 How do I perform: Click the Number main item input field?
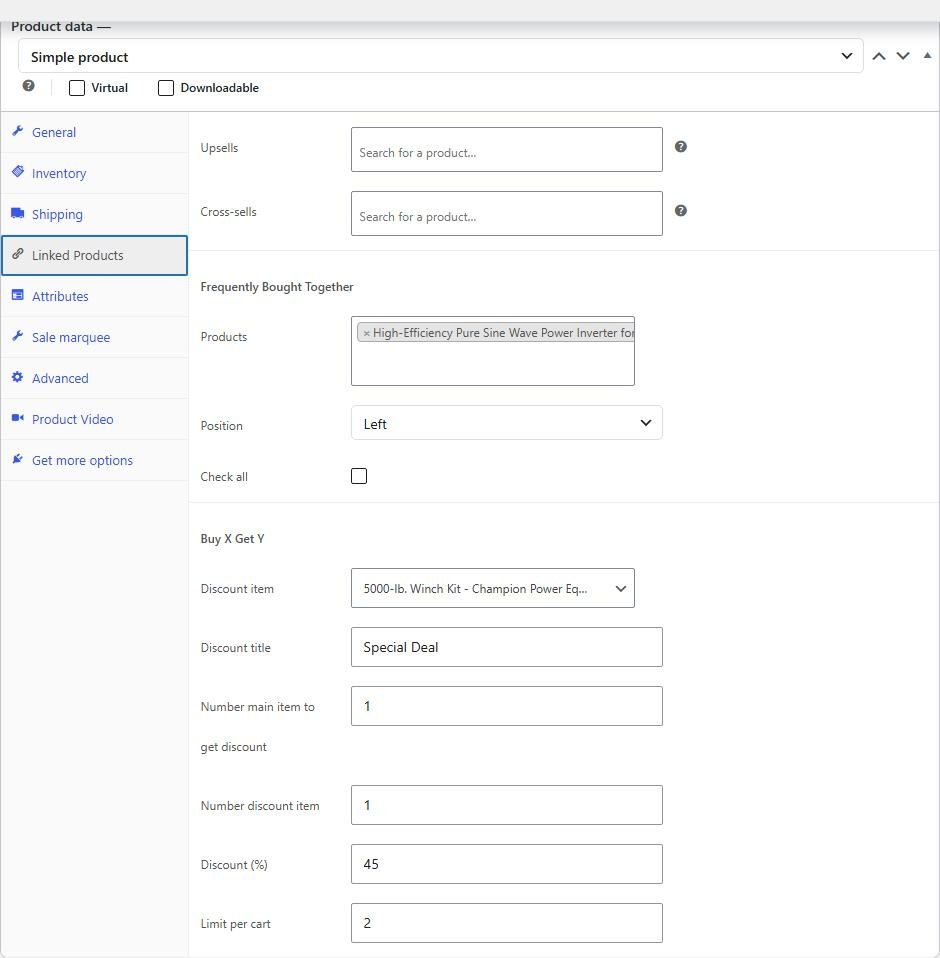coord(506,706)
